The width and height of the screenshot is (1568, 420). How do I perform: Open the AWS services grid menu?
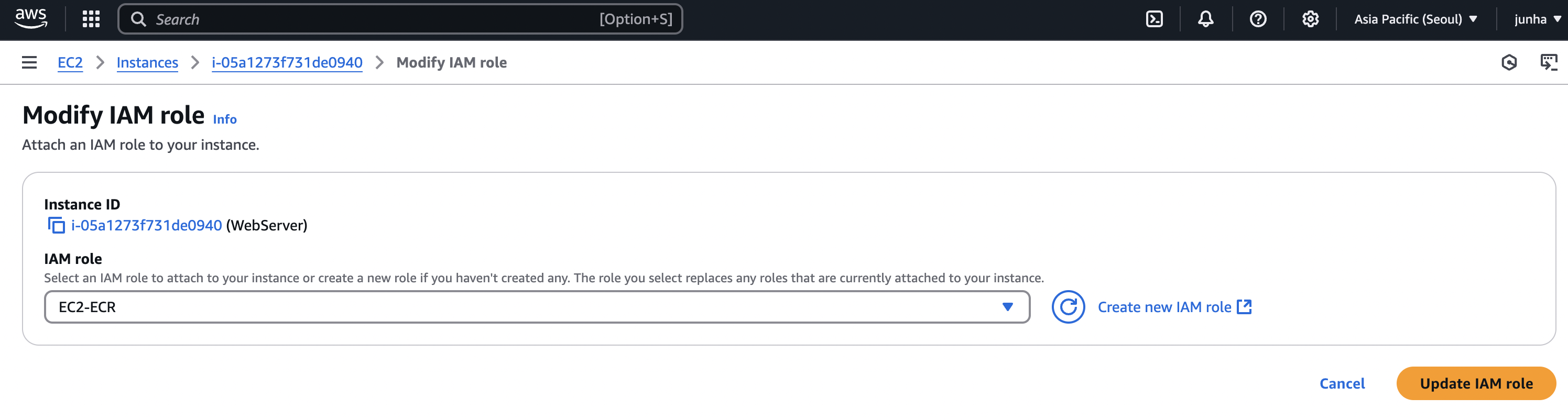pyautogui.click(x=91, y=19)
